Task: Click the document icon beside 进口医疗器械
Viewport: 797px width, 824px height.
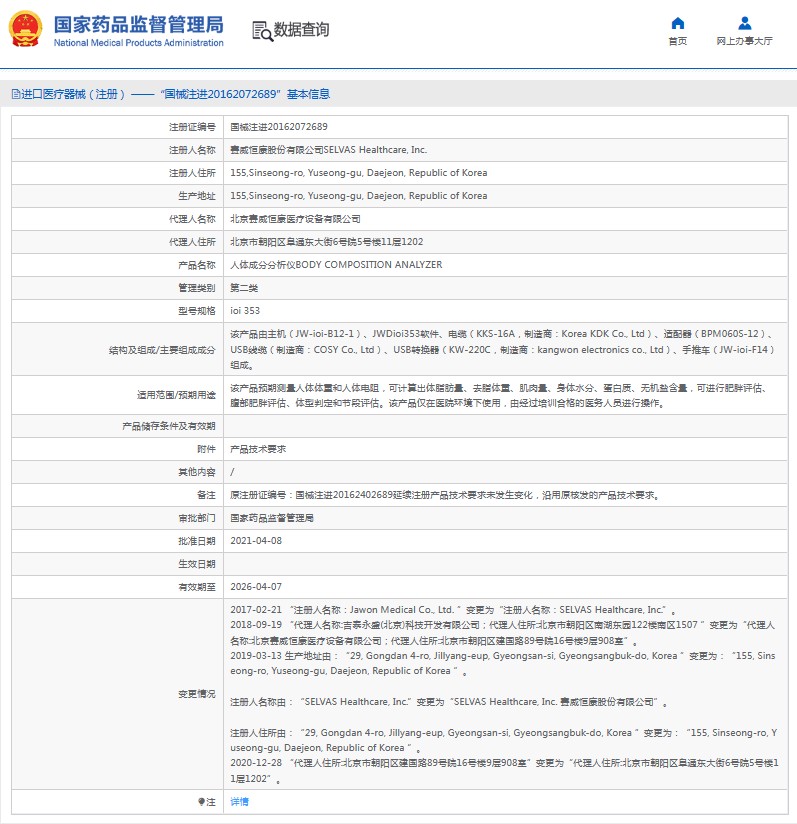Action: (x=16, y=94)
